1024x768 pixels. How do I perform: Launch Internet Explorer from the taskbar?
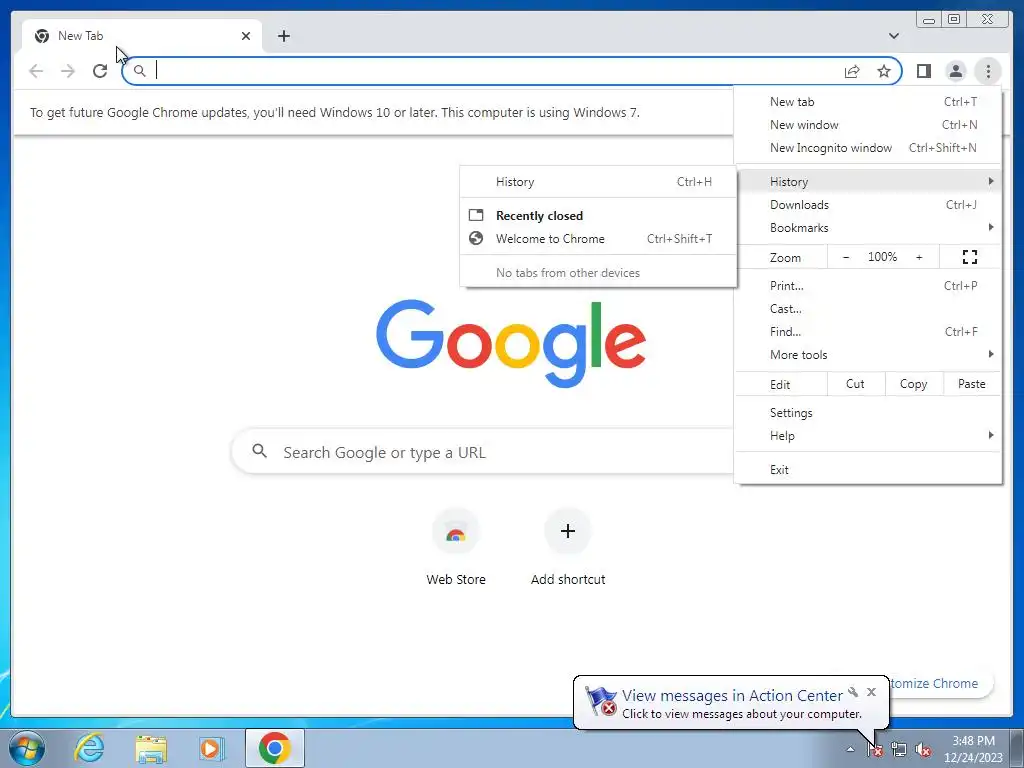pos(89,748)
